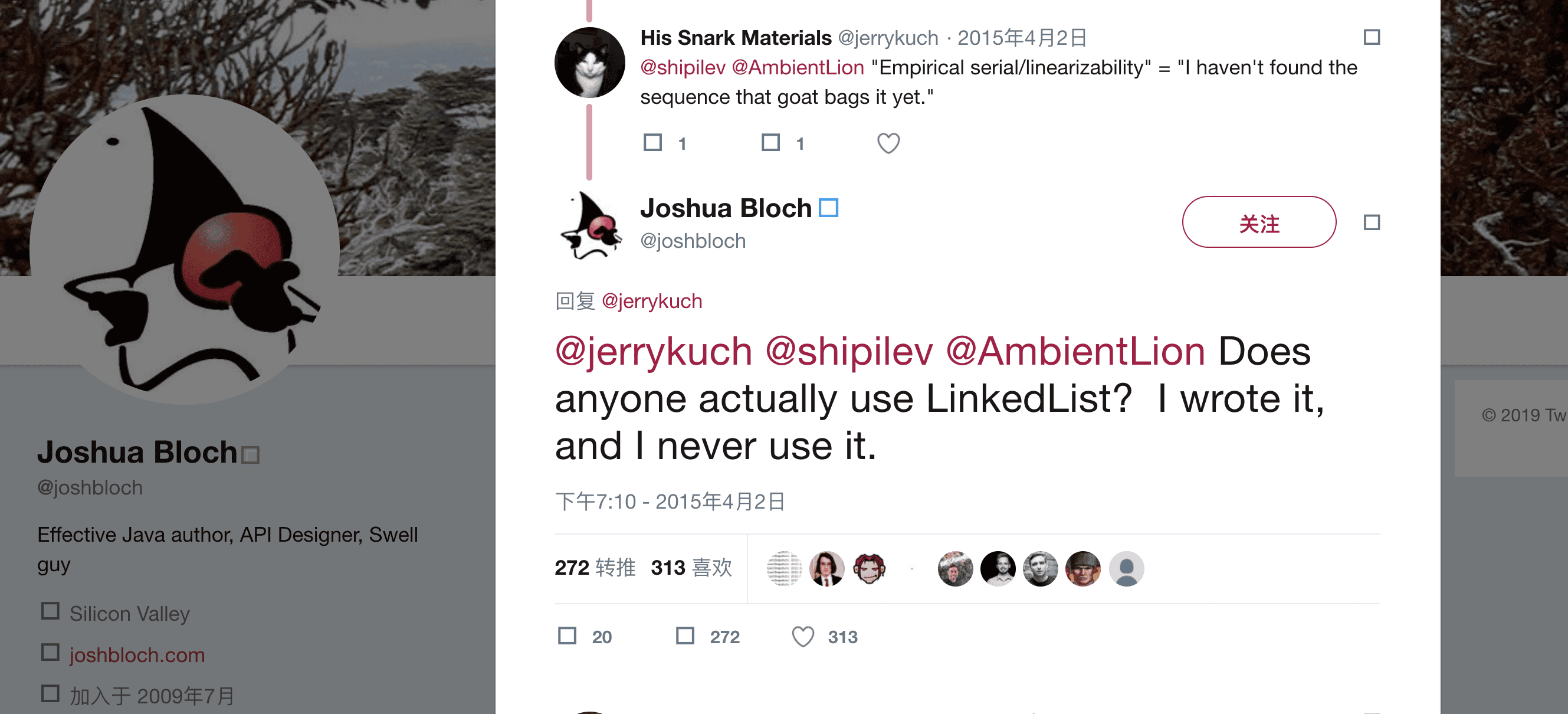Open @jerrykuch in the 回复 line

coord(651,302)
